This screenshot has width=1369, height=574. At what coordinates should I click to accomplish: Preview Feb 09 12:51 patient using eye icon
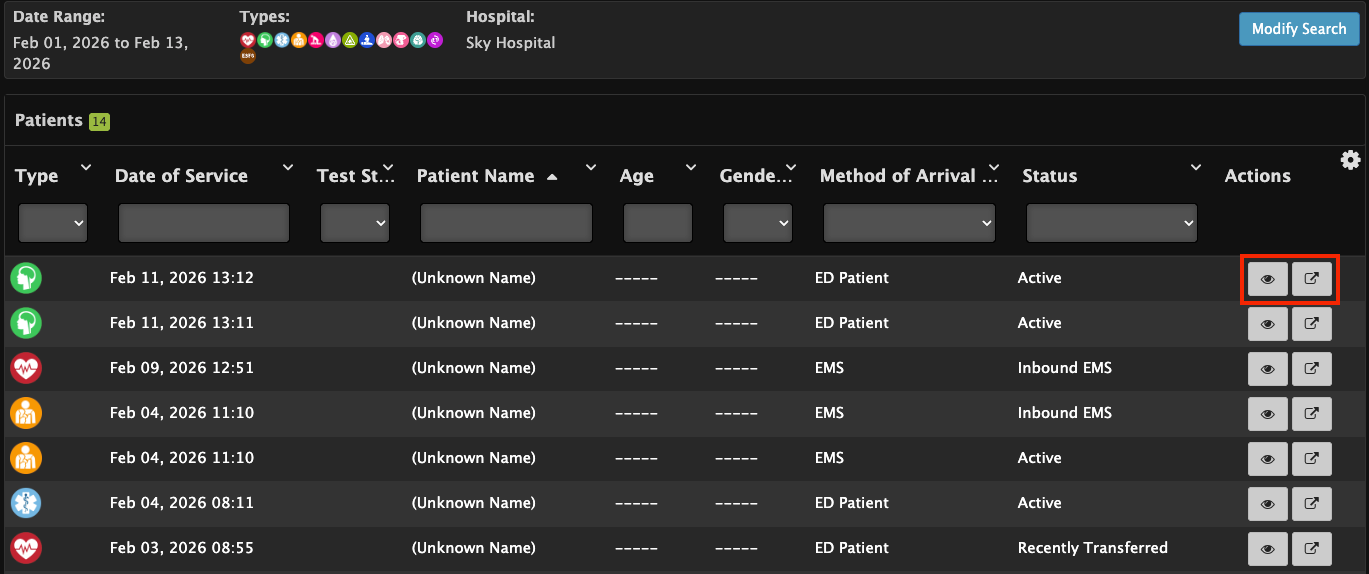click(1267, 369)
